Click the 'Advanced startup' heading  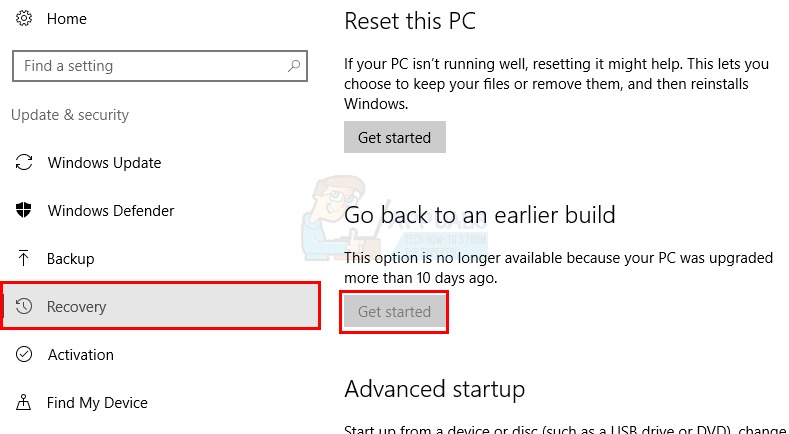click(434, 389)
